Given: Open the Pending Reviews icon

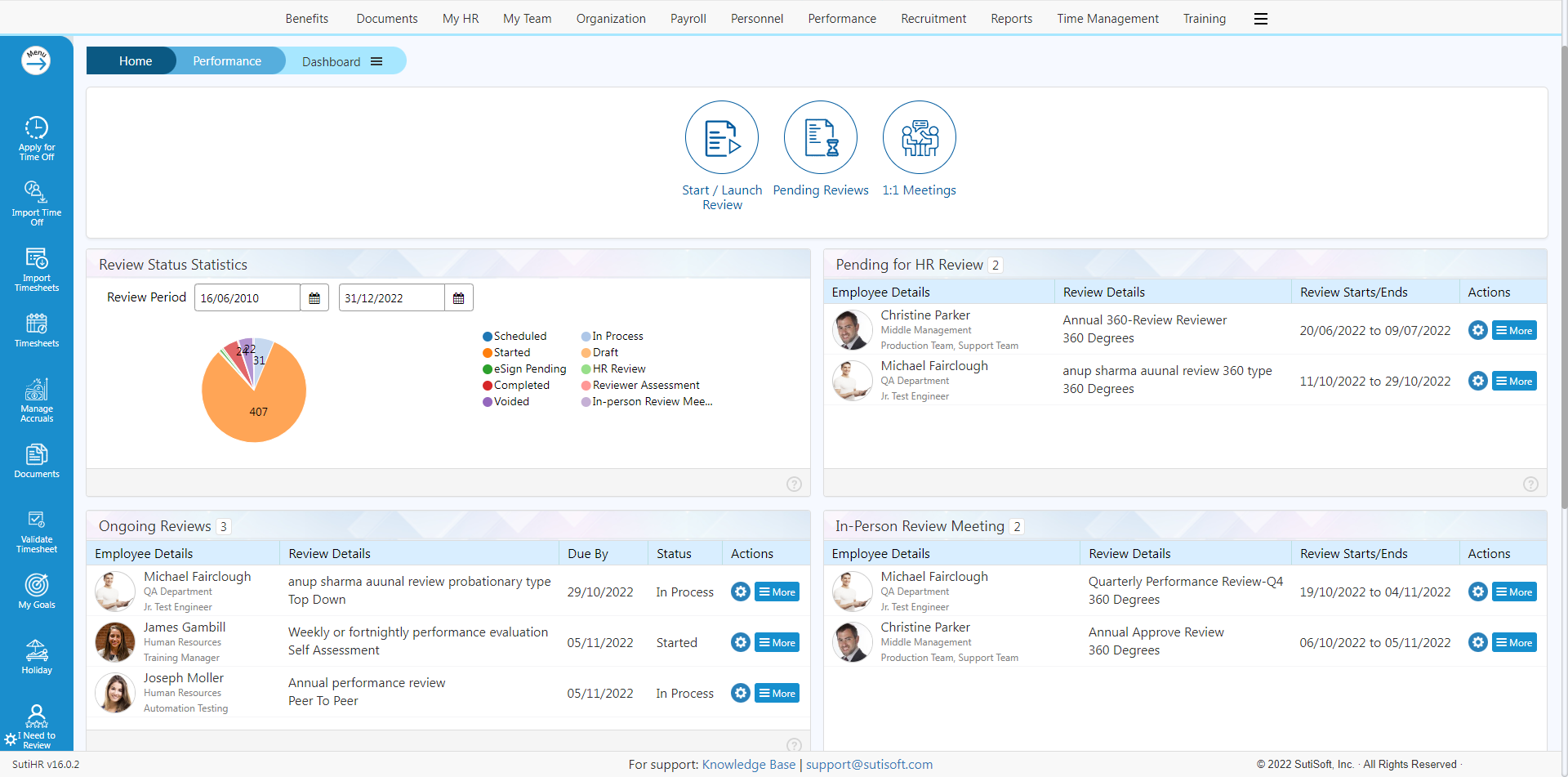Looking at the screenshot, I should tap(820, 138).
